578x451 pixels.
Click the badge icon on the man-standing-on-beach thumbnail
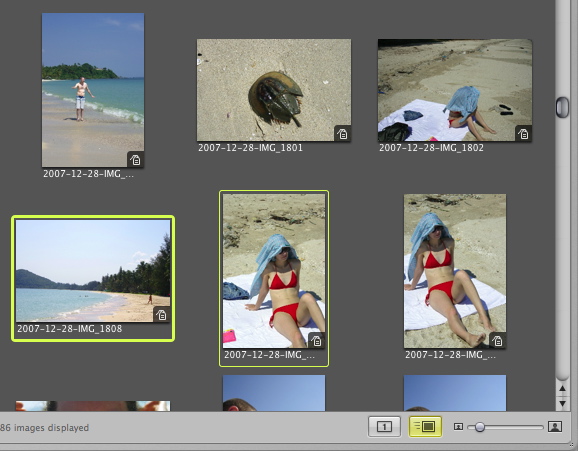(135, 160)
